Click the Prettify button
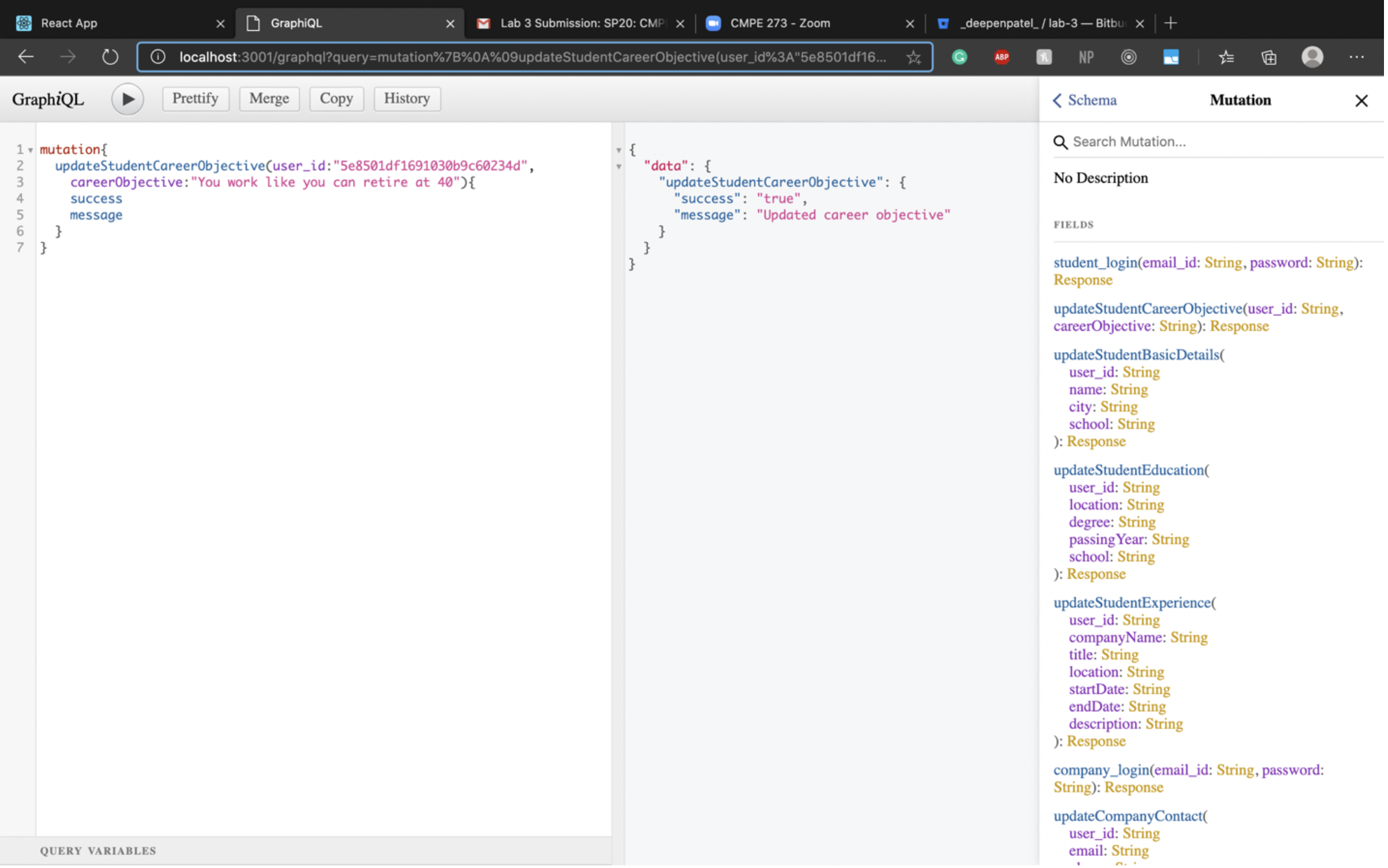 [x=196, y=99]
